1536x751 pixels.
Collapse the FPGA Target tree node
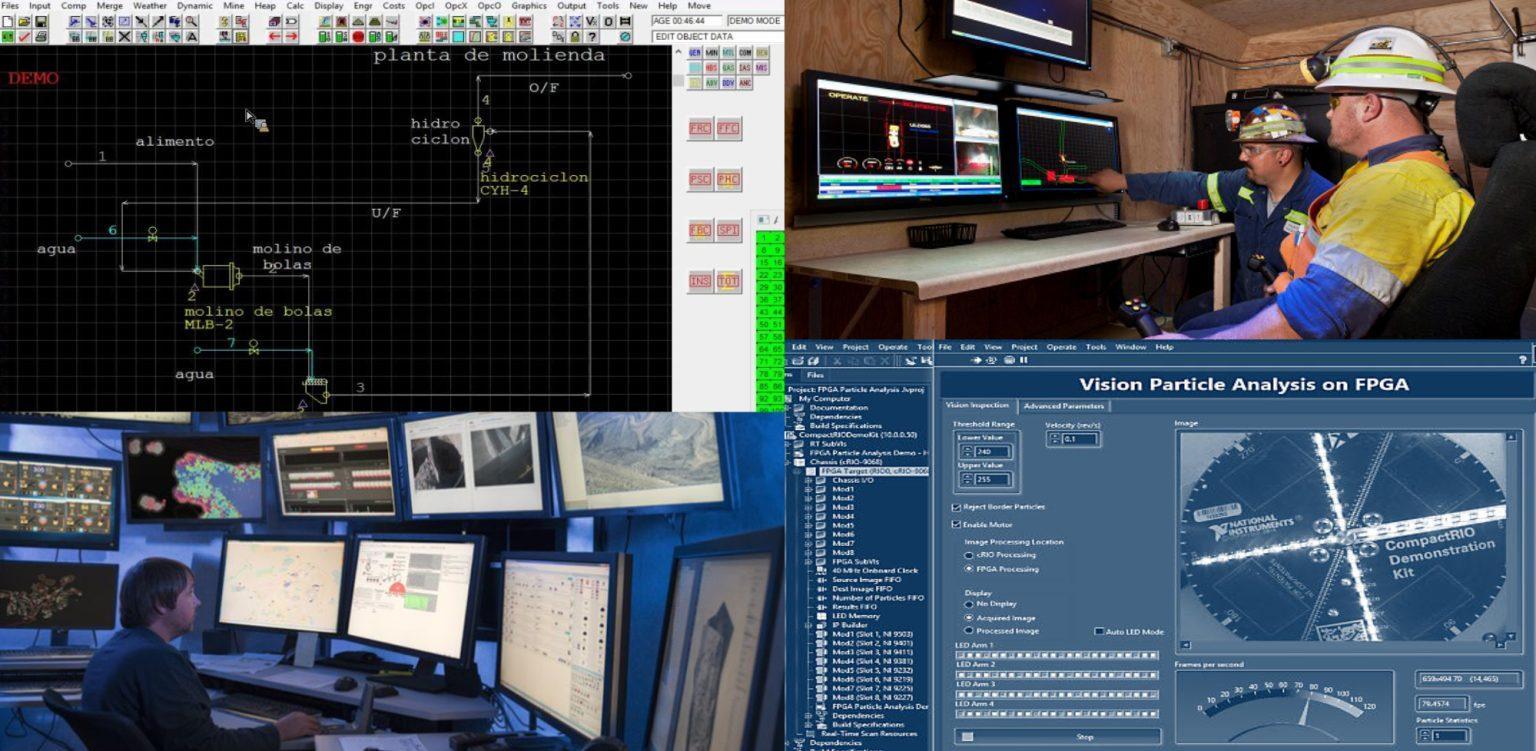point(797,471)
